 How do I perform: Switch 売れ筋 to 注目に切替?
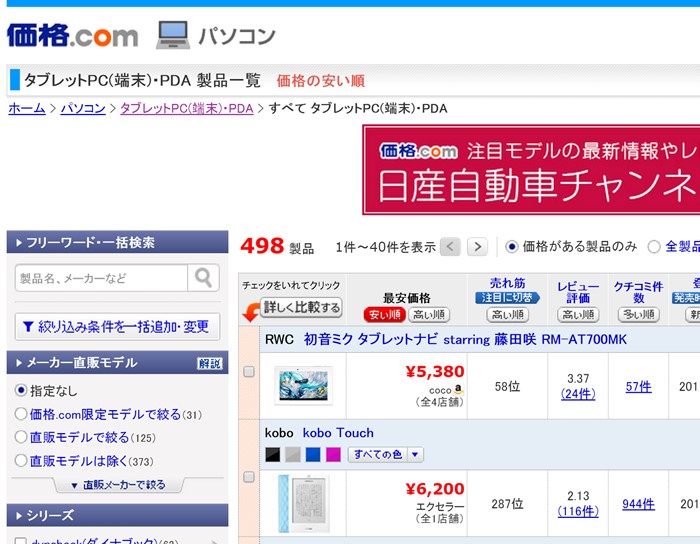(x=508, y=298)
